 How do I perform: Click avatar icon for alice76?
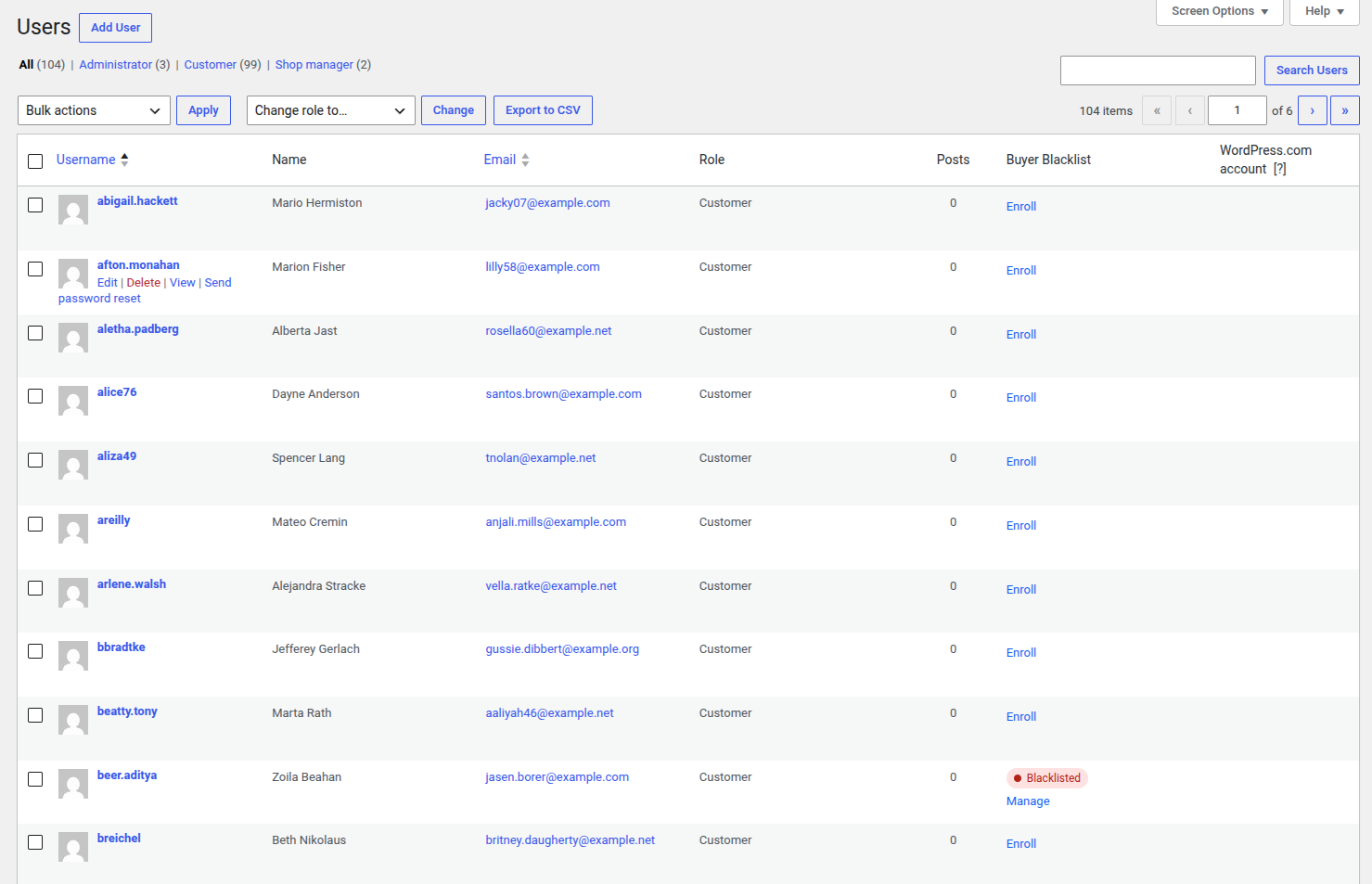pyautogui.click(x=73, y=401)
